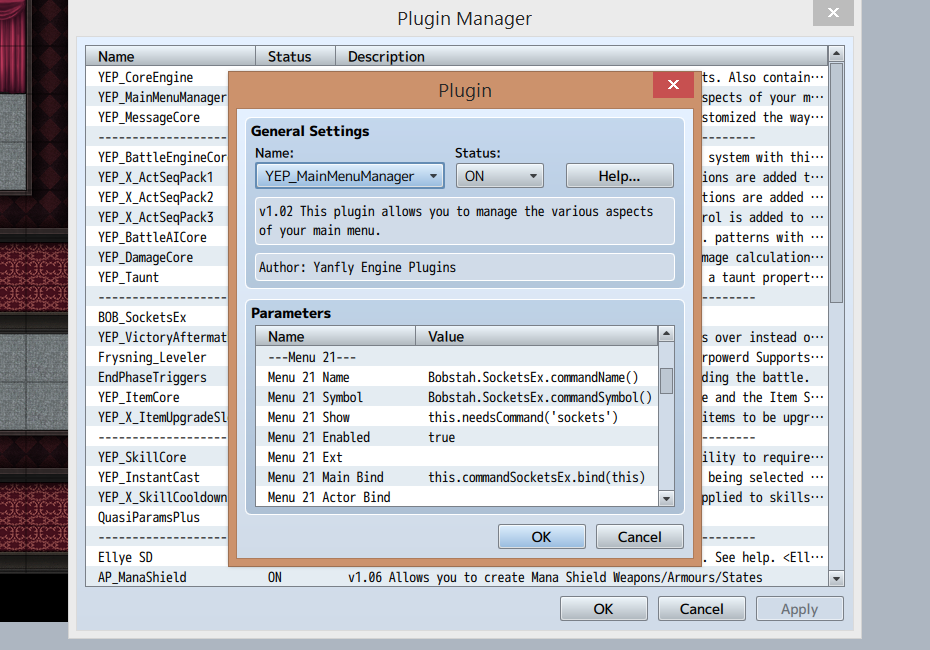Select QuasiParamsPlus in plugin list

149,517
